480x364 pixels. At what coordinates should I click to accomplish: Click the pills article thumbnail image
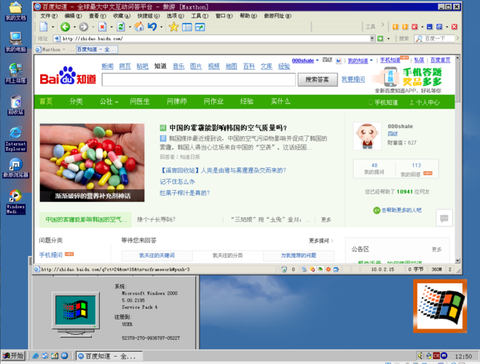click(x=92, y=163)
